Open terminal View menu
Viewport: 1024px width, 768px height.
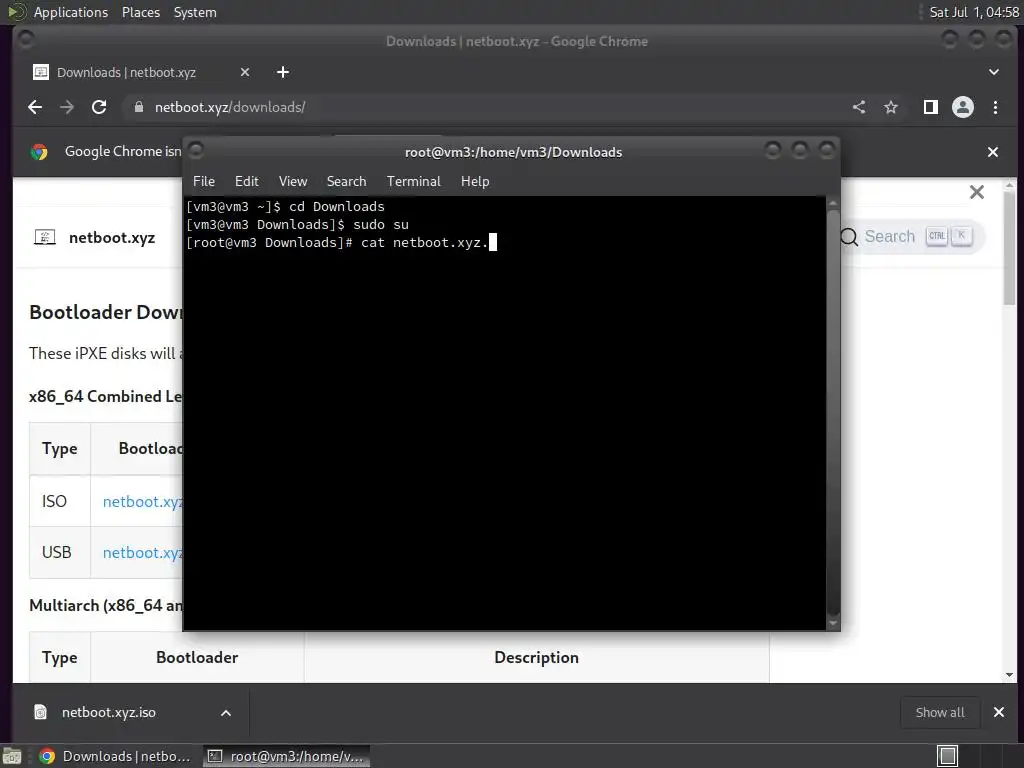coord(293,182)
